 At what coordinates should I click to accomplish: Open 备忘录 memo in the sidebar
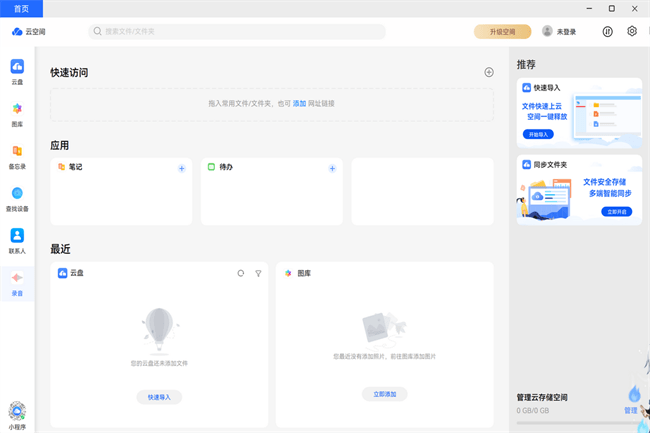(x=17, y=155)
